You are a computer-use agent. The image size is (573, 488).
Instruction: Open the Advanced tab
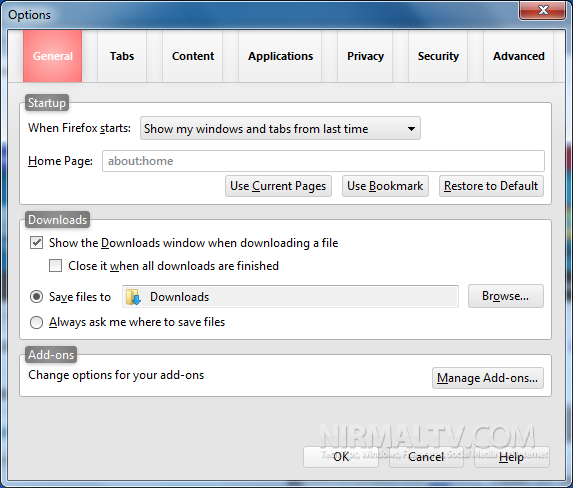click(519, 56)
